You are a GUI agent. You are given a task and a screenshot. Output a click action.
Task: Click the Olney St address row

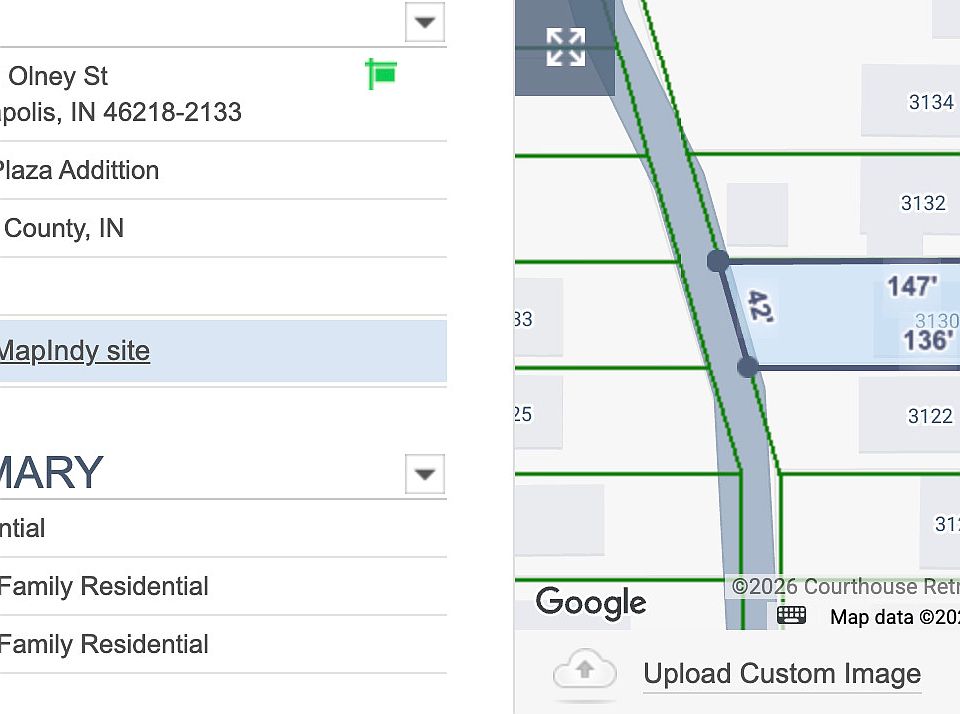click(223, 94)
